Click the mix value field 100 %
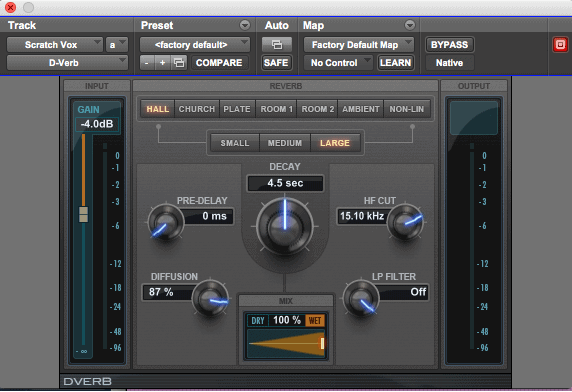 coord(287,320)
